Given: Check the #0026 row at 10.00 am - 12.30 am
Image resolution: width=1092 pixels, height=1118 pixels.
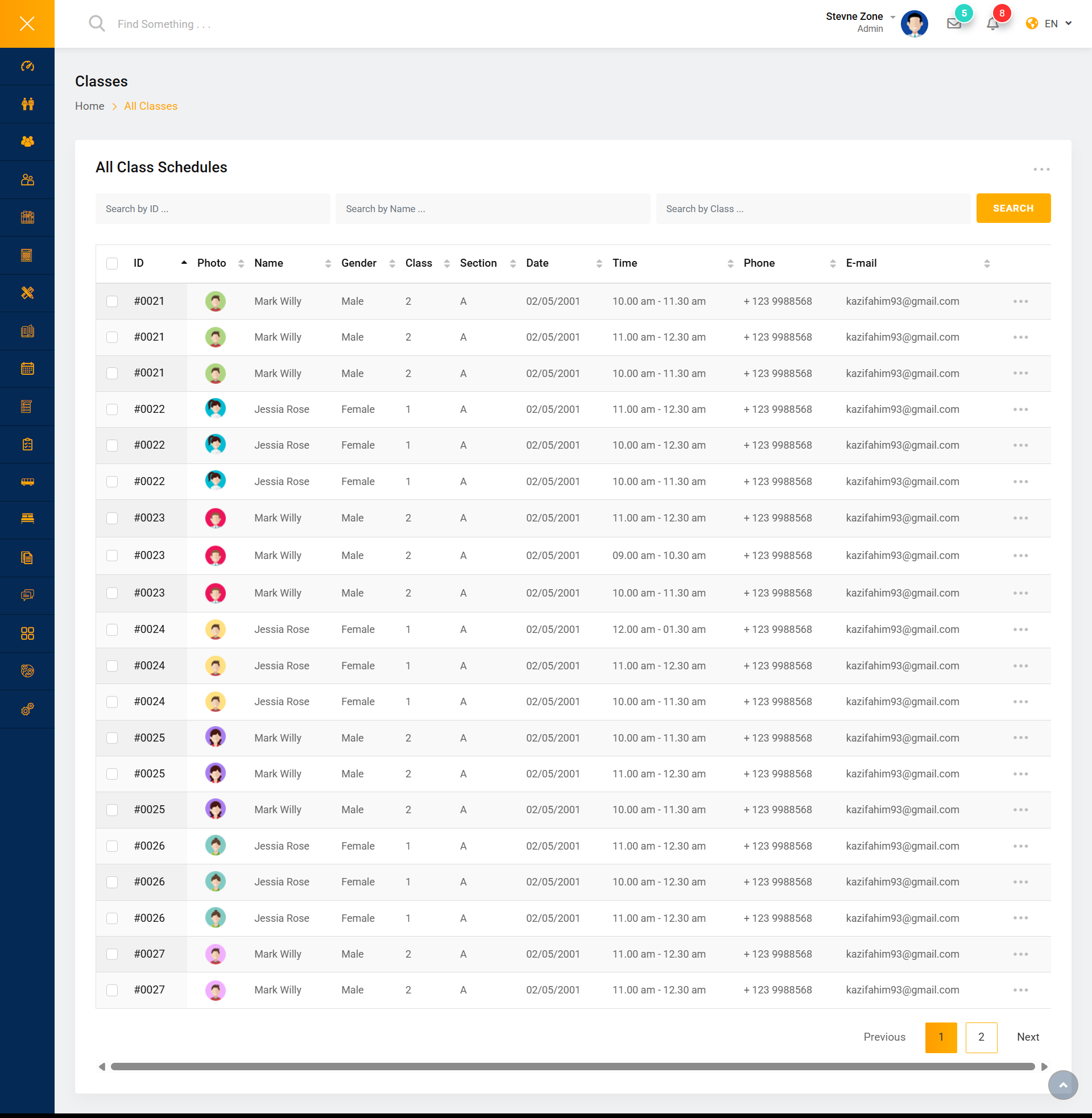Looking at the screenshot, I should pos(112,882).
